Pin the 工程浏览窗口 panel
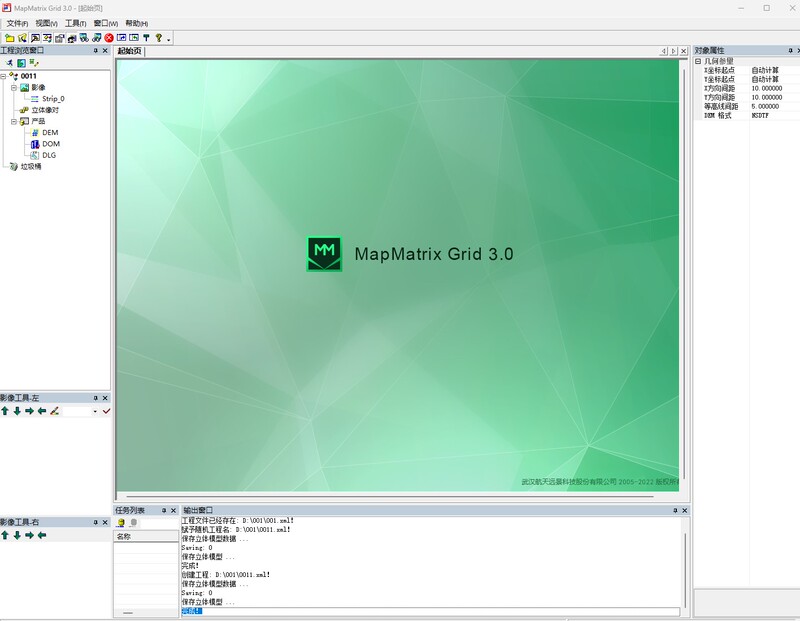This screenshot has width=800, height=621. 95,51
